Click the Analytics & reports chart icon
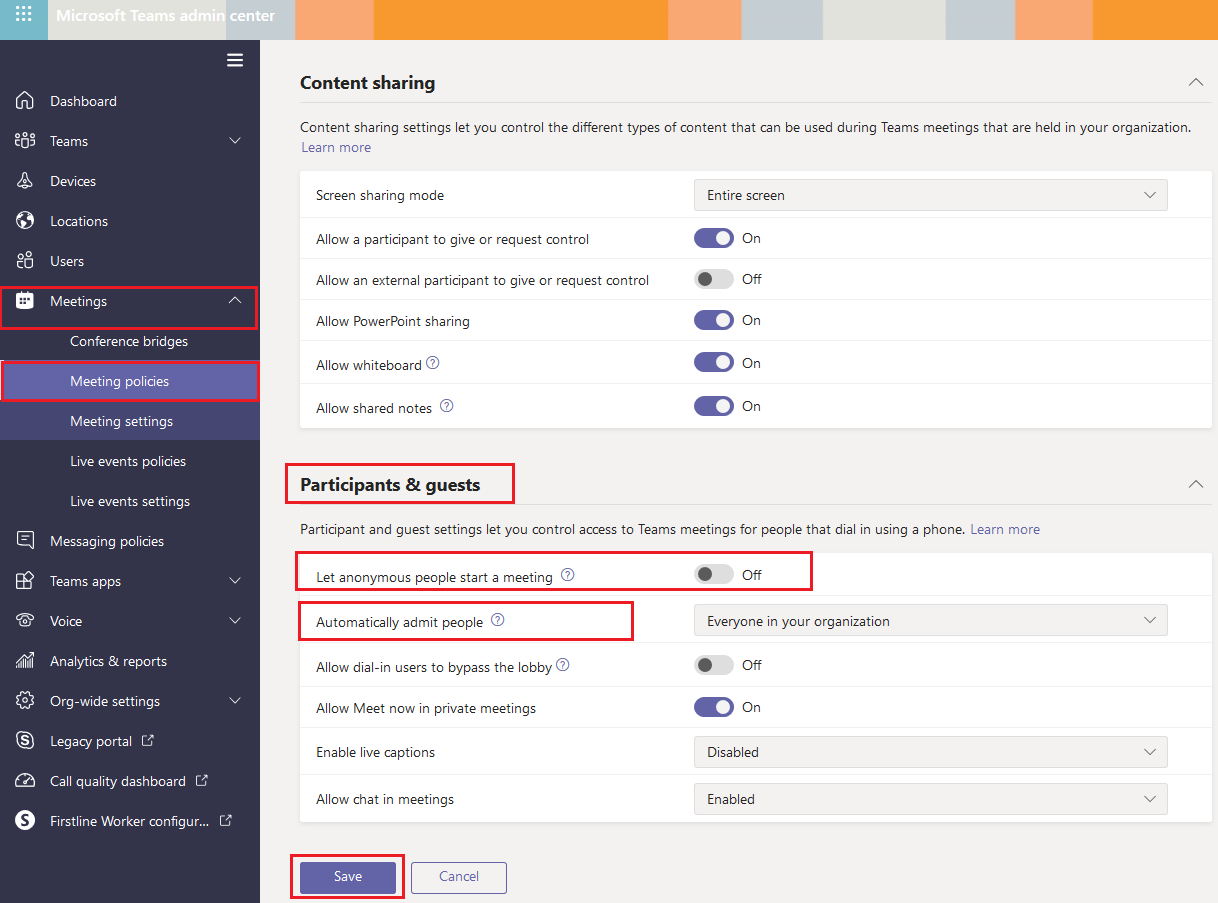This screenshot has height=903, width=1218. coord(25,661)
